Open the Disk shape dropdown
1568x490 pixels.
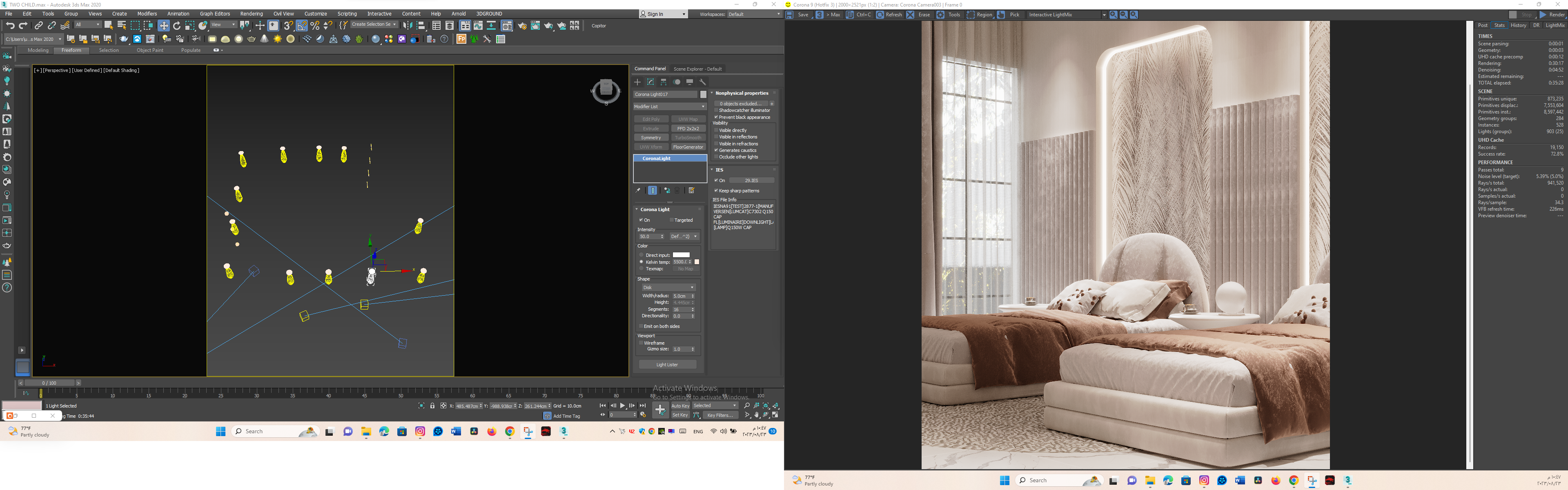click(668, 287)
